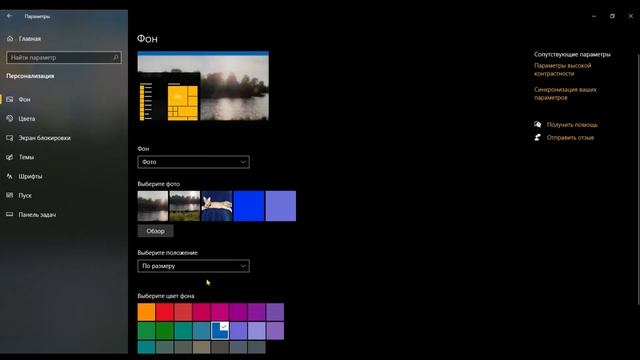Image resolution: width=640 pixels, height=360 pixels.
Task: Open Шрифты via its letter icon
Action: [10, 176]
